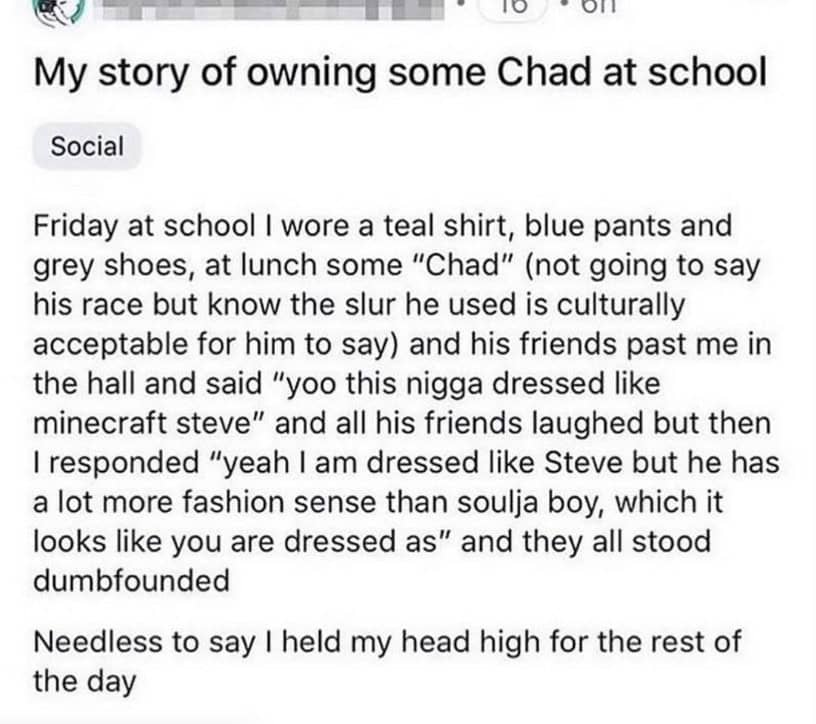The image size is (816, 724).
Task: Click the paragraph starting Friday at school
Action: click(400, 400)
